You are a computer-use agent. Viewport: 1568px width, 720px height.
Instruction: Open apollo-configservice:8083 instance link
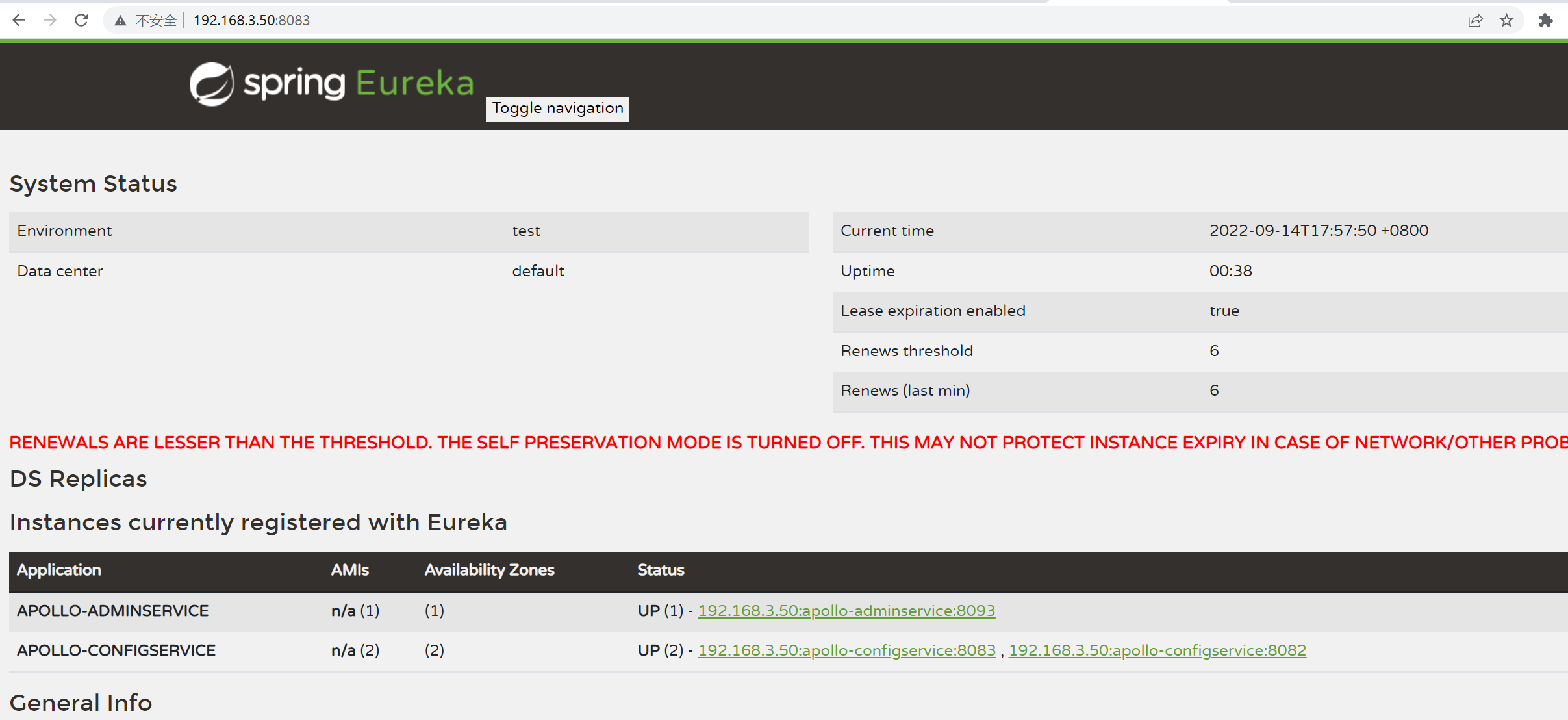tap(846, 650)
